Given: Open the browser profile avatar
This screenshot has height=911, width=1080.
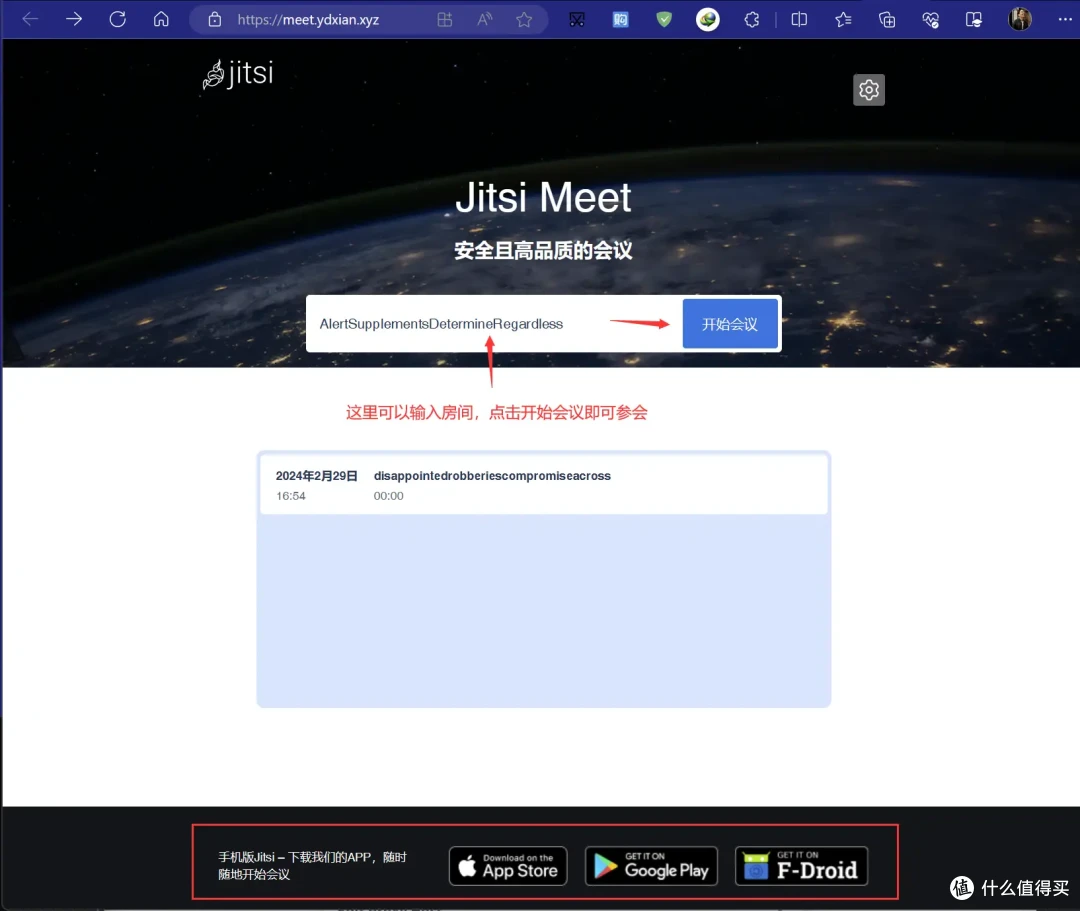Looking at the screenshot, I should (1019, 19).
